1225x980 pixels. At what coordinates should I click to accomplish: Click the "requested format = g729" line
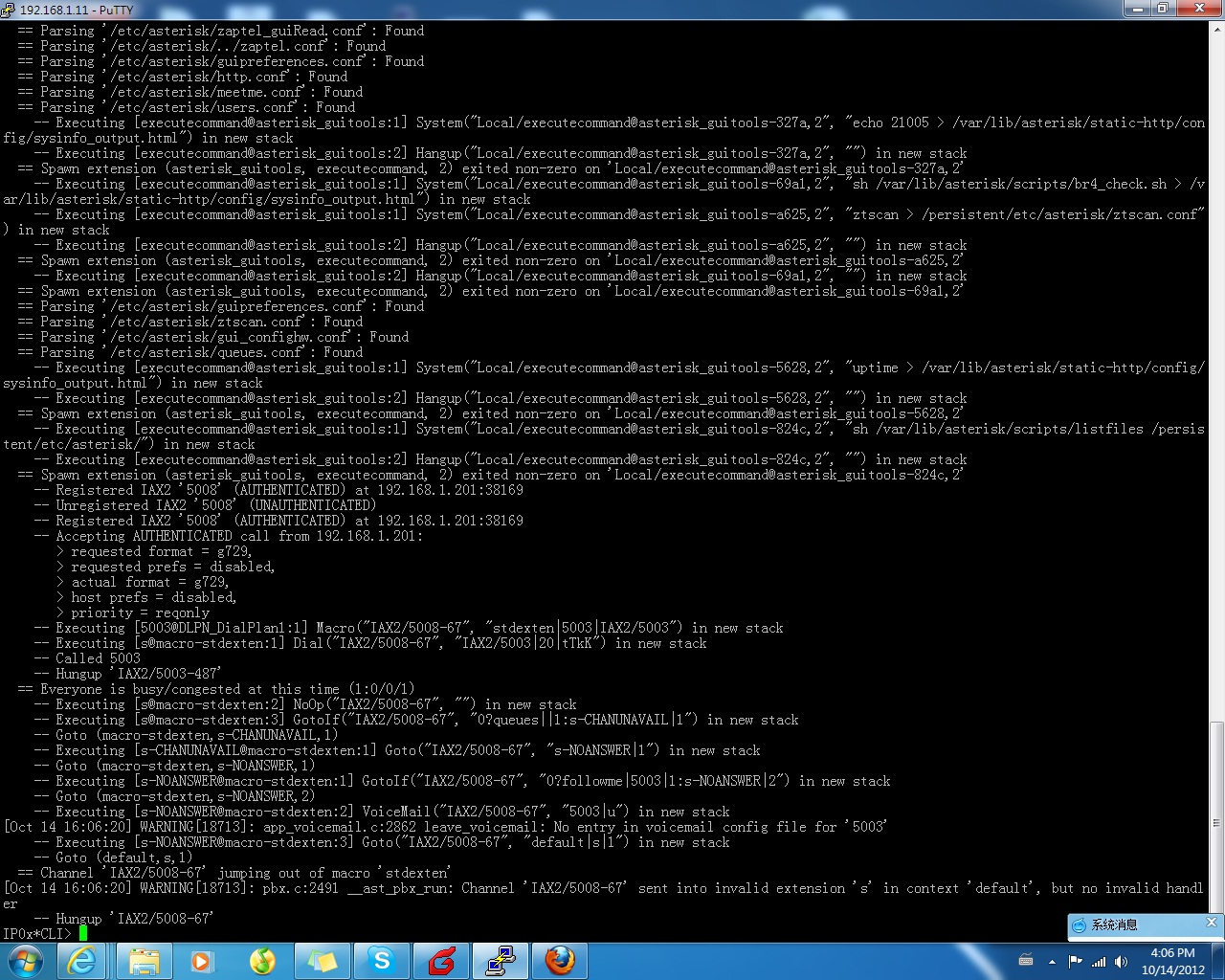154,551
